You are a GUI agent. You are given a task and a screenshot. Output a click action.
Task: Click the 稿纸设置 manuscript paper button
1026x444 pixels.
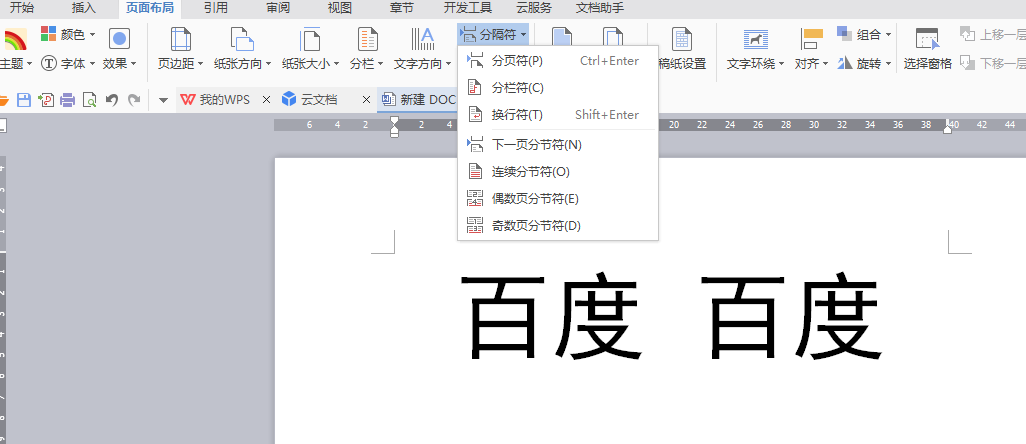682,48
